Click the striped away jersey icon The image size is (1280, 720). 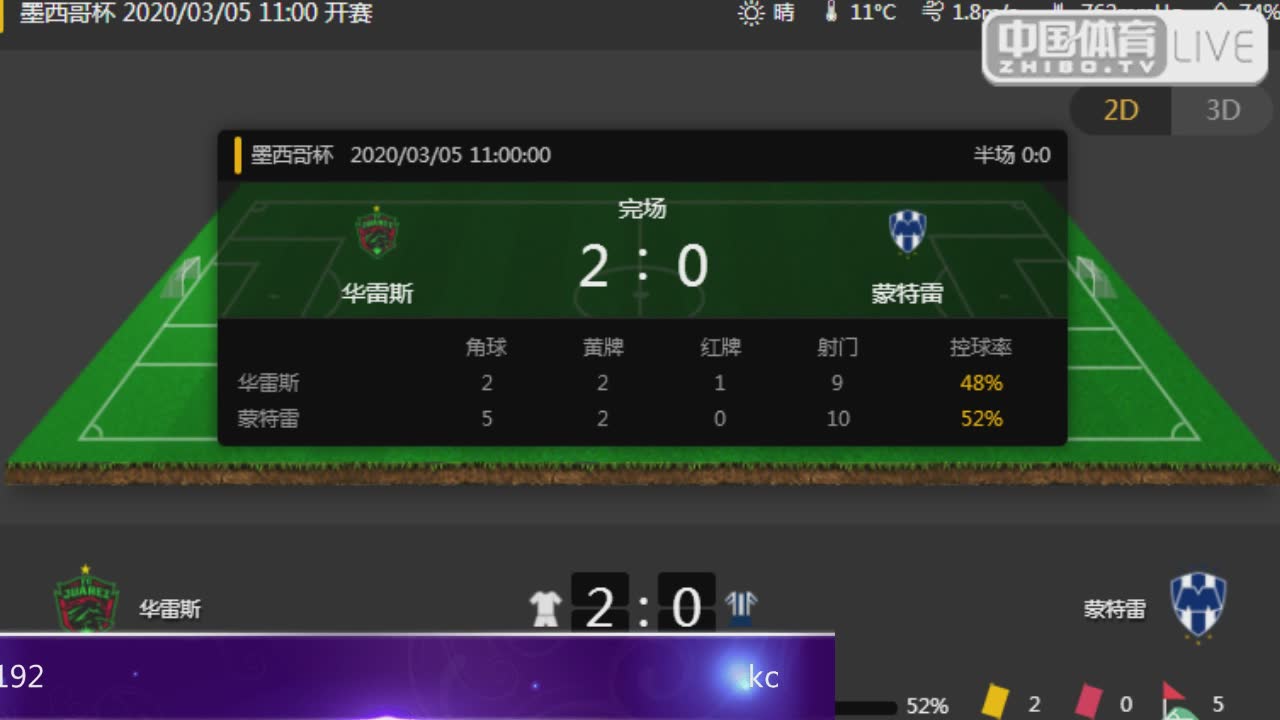(x=741, y=607)
